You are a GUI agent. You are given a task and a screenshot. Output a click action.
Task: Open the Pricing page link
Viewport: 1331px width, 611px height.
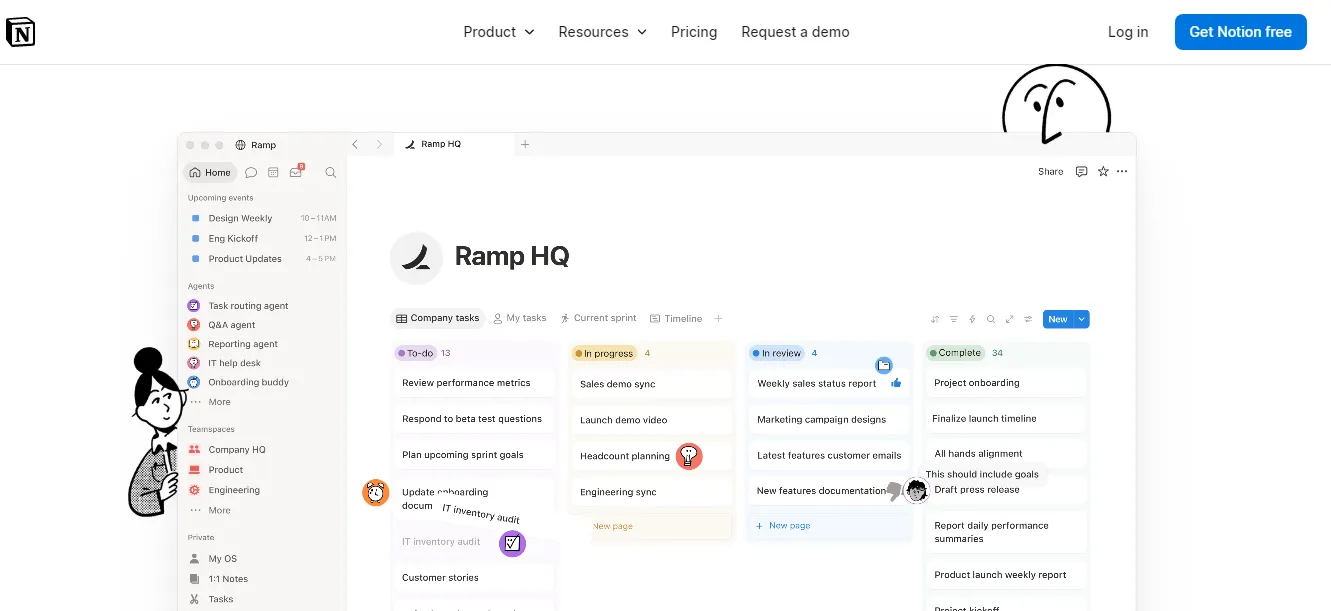(x=694, y=32)
